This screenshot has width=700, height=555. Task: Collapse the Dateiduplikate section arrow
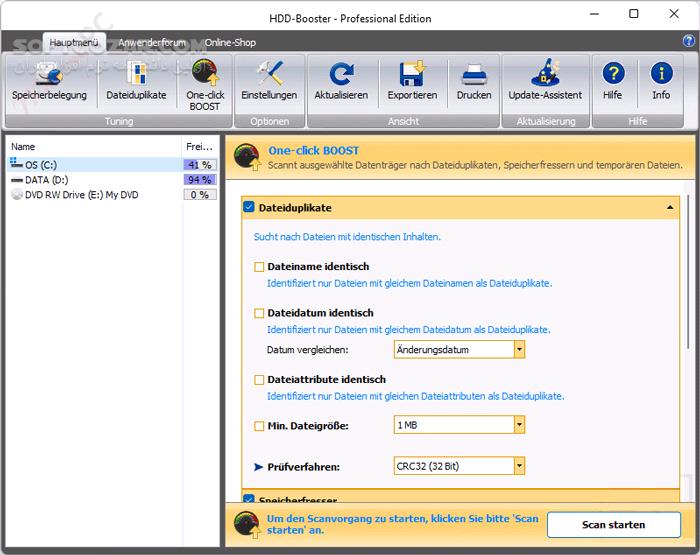tap(670, 208)
